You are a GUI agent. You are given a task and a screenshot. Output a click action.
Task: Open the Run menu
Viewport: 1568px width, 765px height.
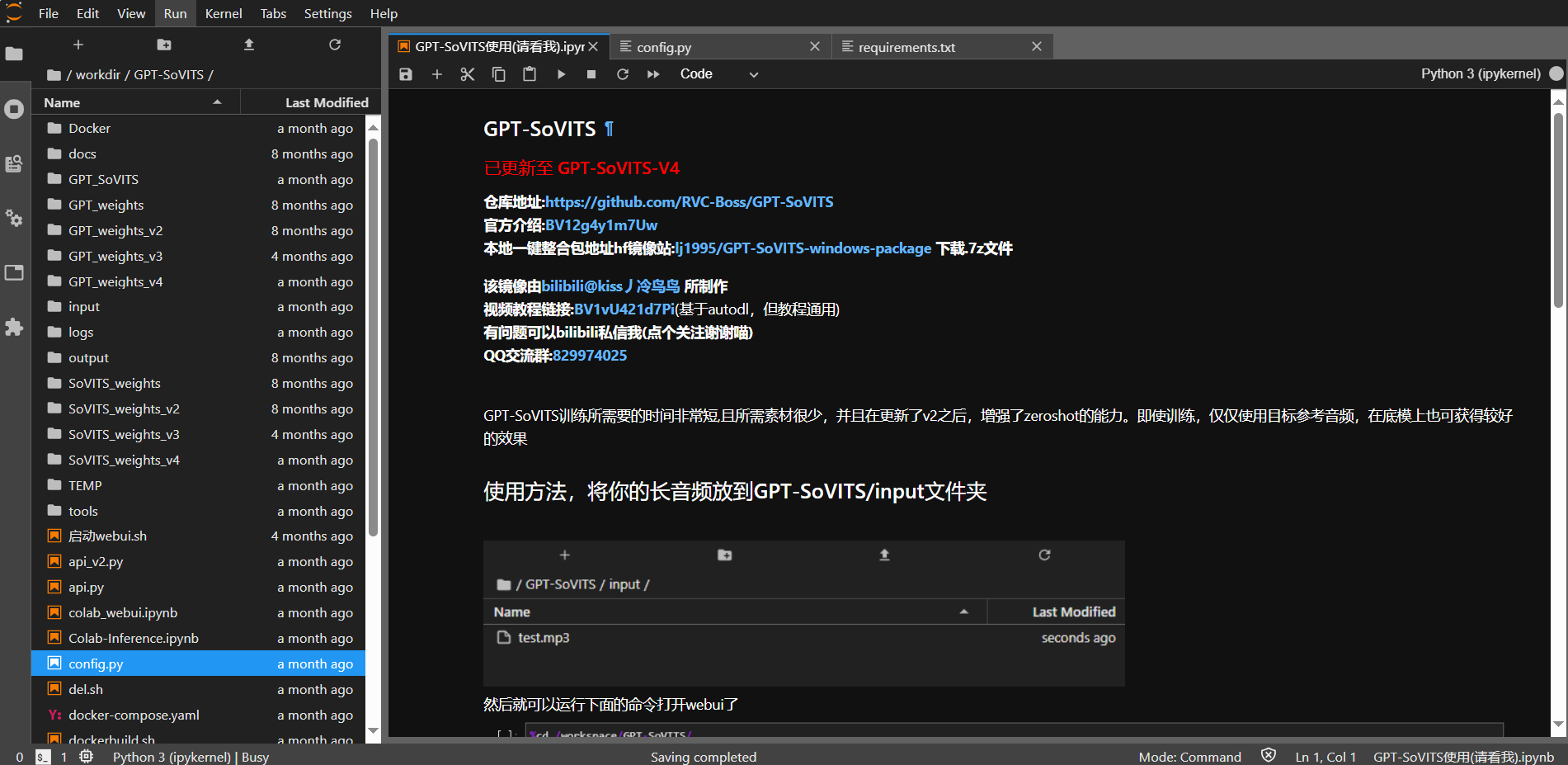(175, 13)
